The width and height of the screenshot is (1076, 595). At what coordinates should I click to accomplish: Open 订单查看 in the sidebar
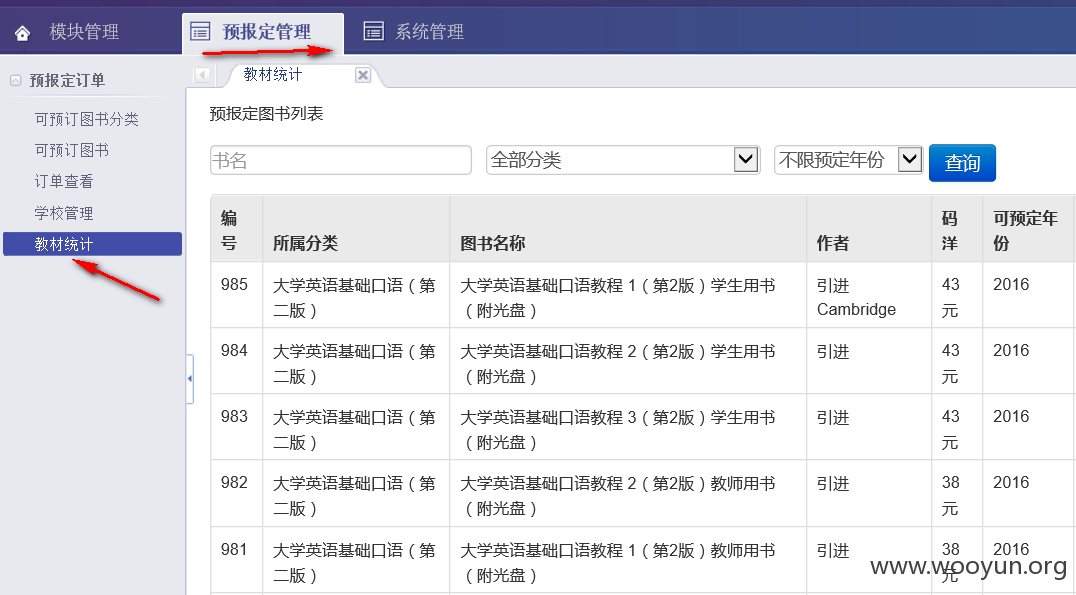[64, 181]
